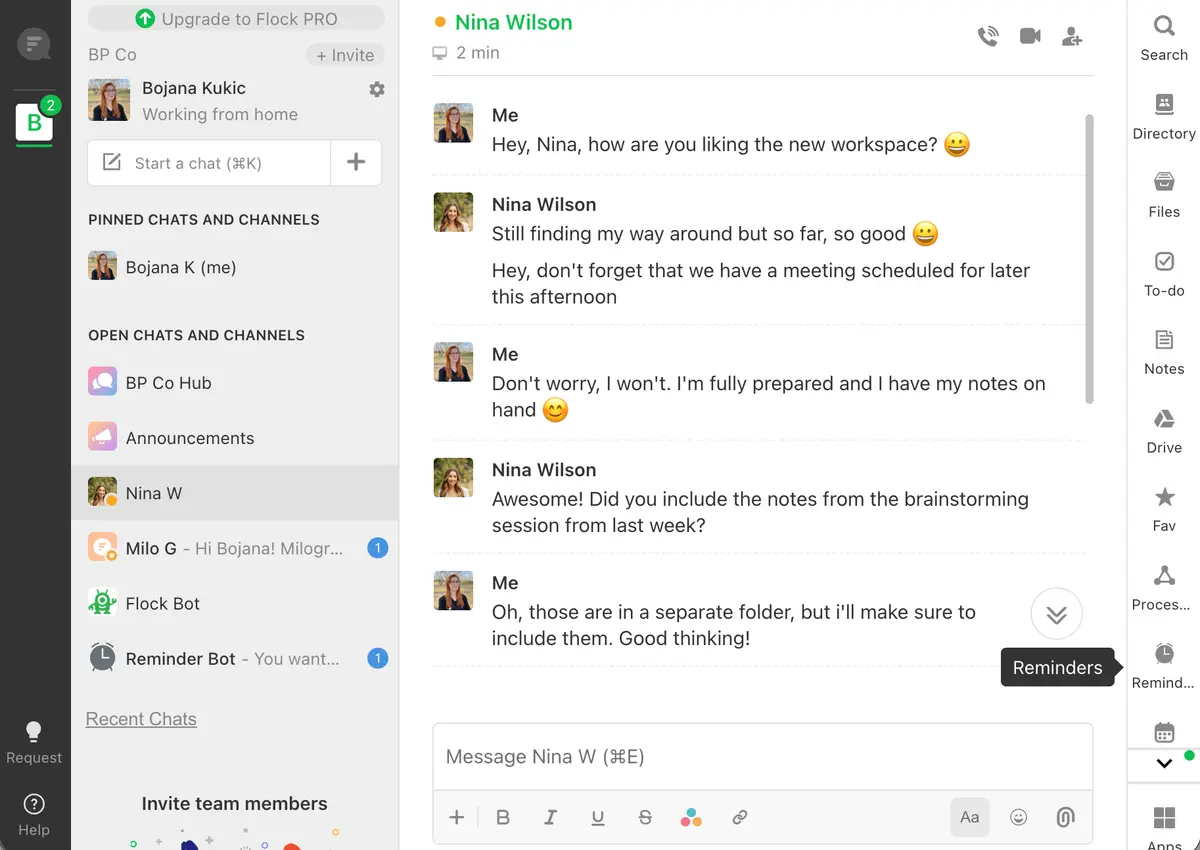Open the emoji picker
Viewport: 1200px width, 850px height.
coord(1019,817)
